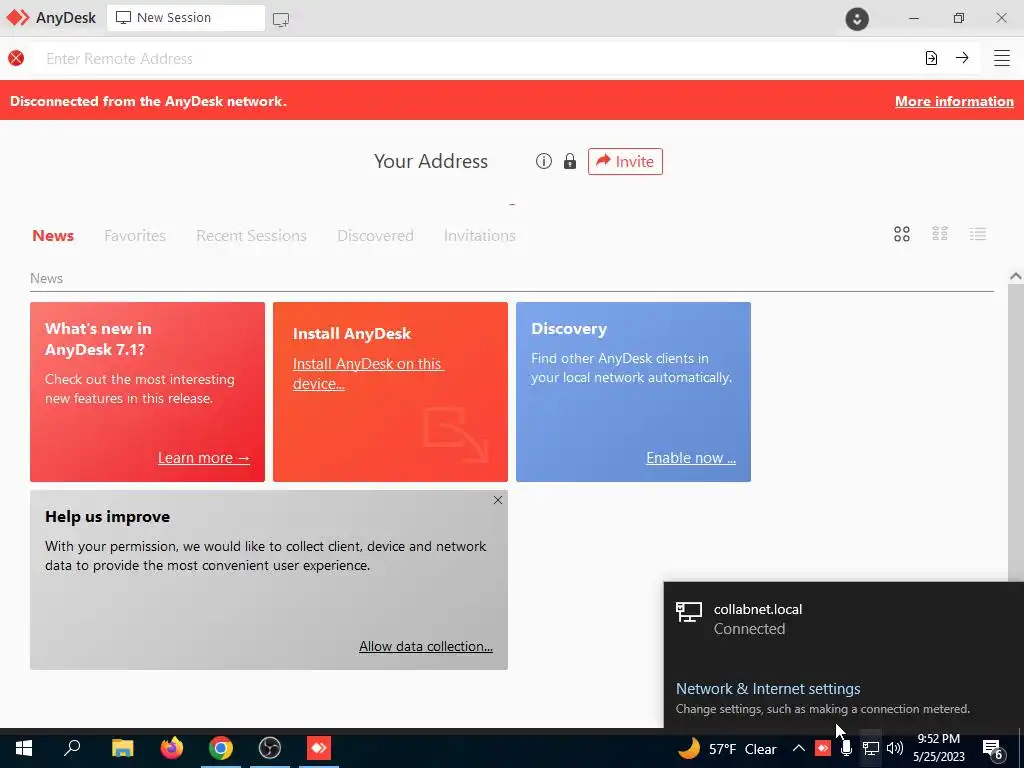Click the Invite button

coord(625,161)
